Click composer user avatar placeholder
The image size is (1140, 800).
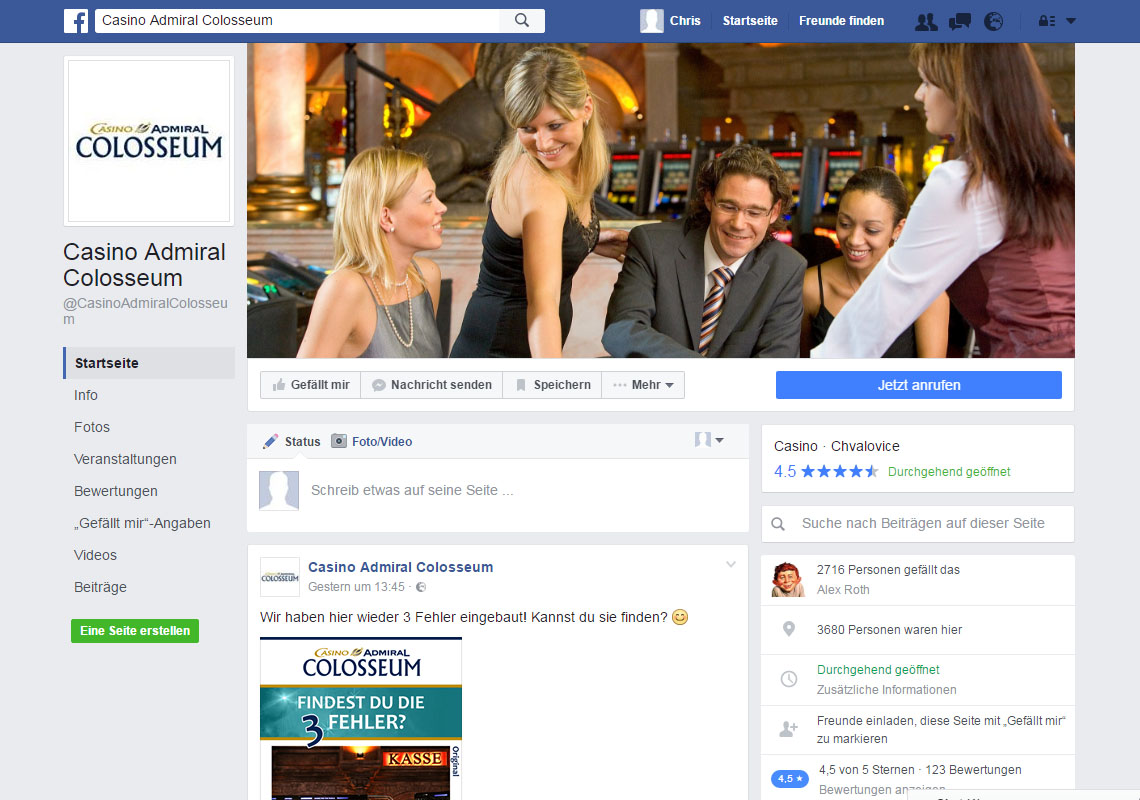click(279, 490)
